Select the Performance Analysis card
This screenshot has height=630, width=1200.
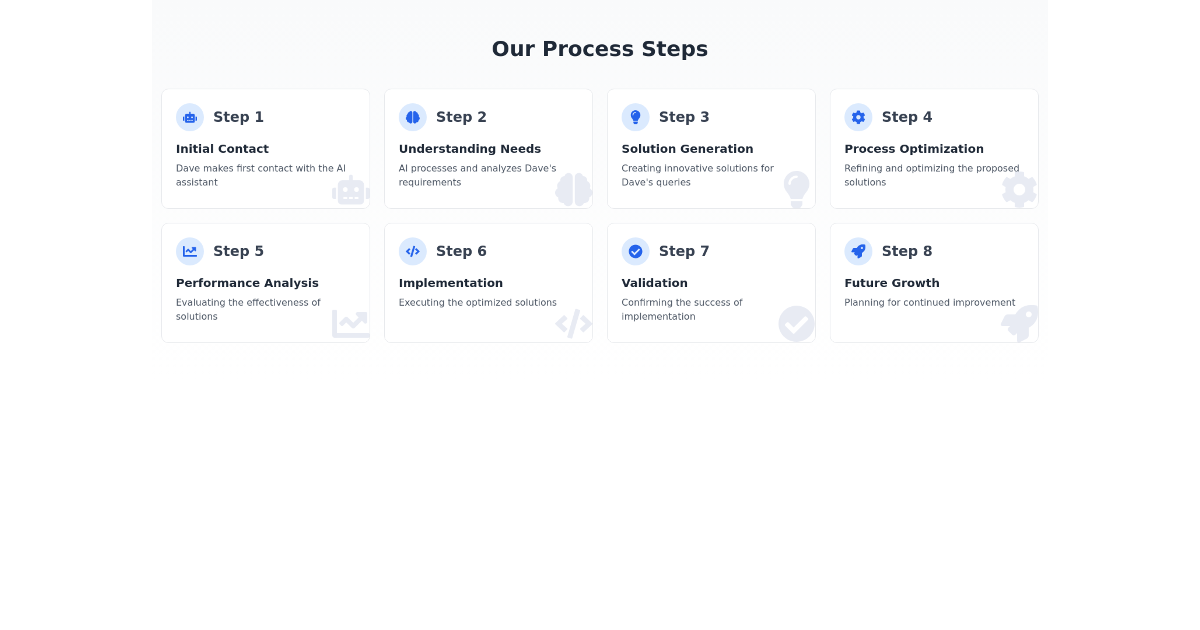tap(265, 281)
